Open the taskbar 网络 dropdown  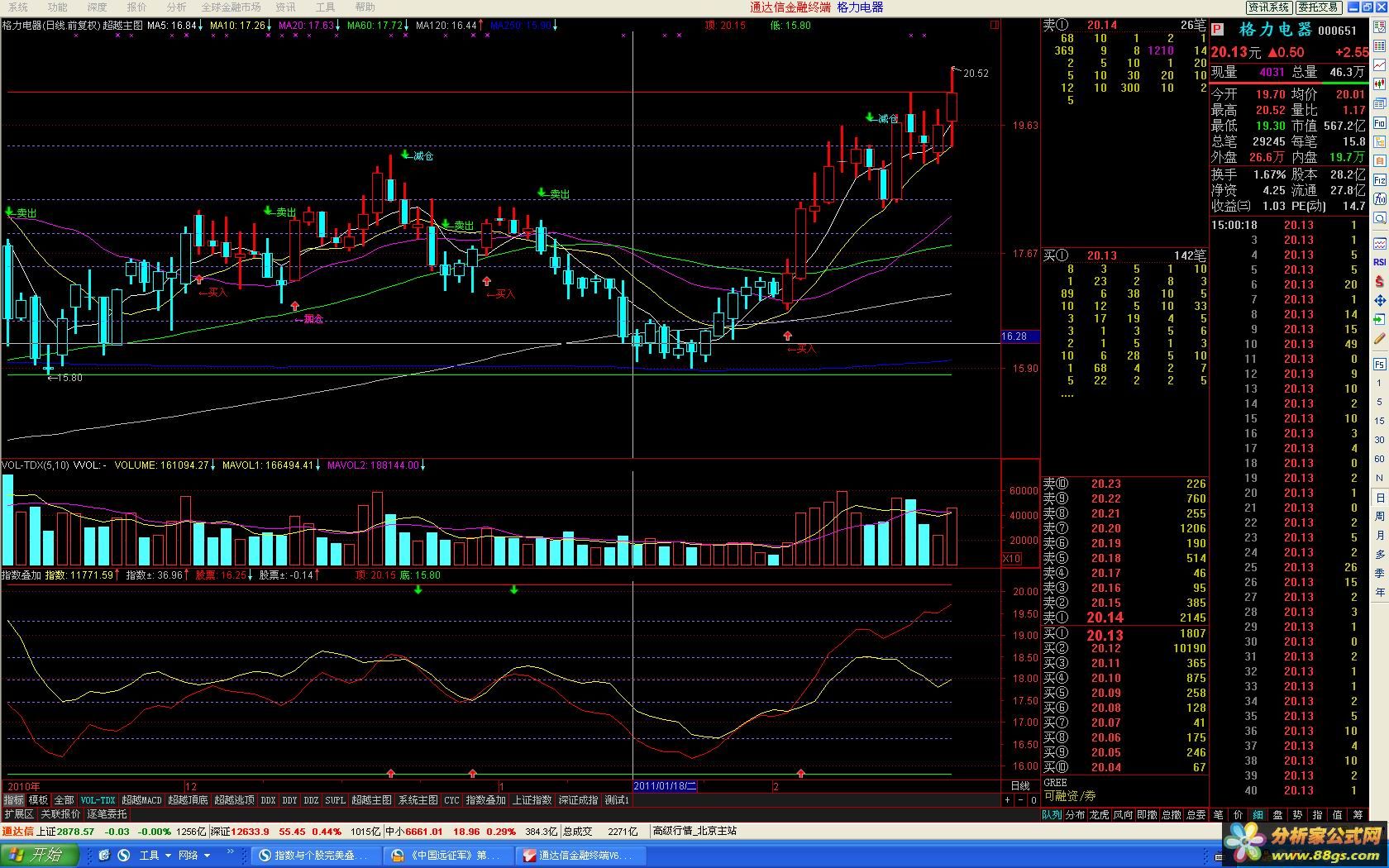(194, 855)
